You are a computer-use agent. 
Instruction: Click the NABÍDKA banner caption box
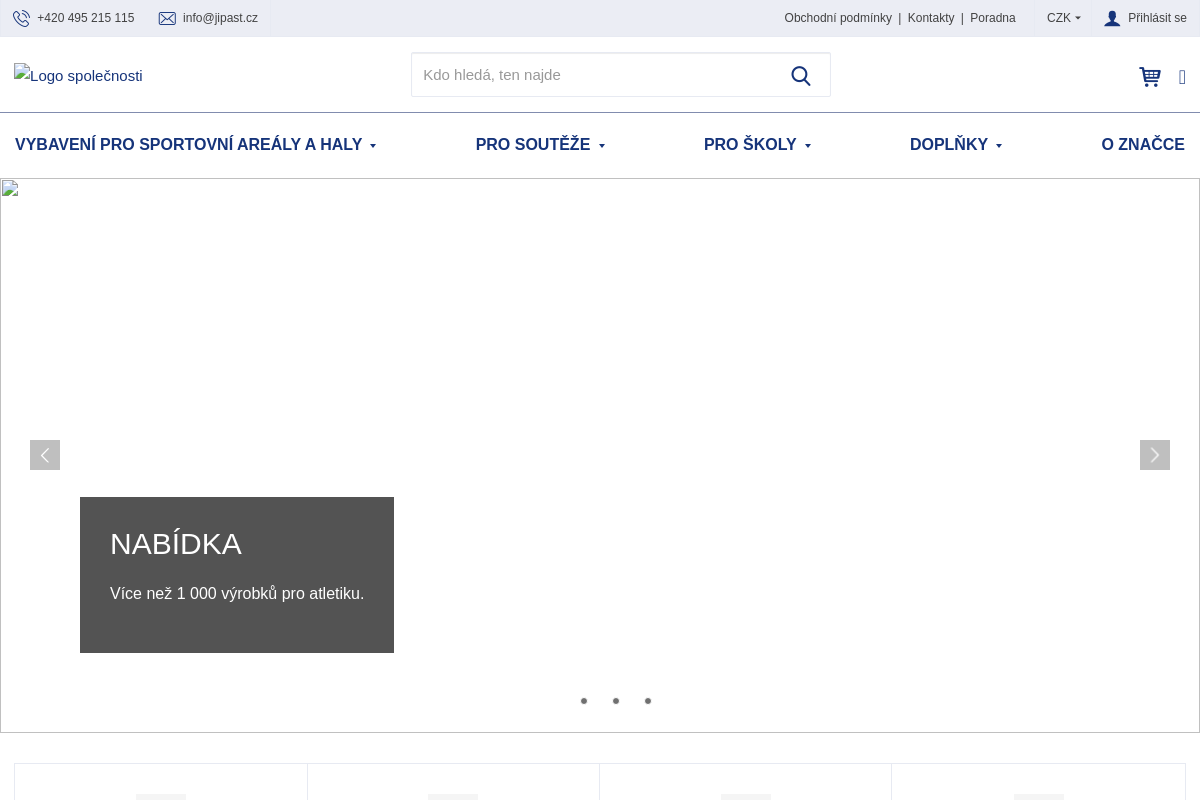coord(237,574)
